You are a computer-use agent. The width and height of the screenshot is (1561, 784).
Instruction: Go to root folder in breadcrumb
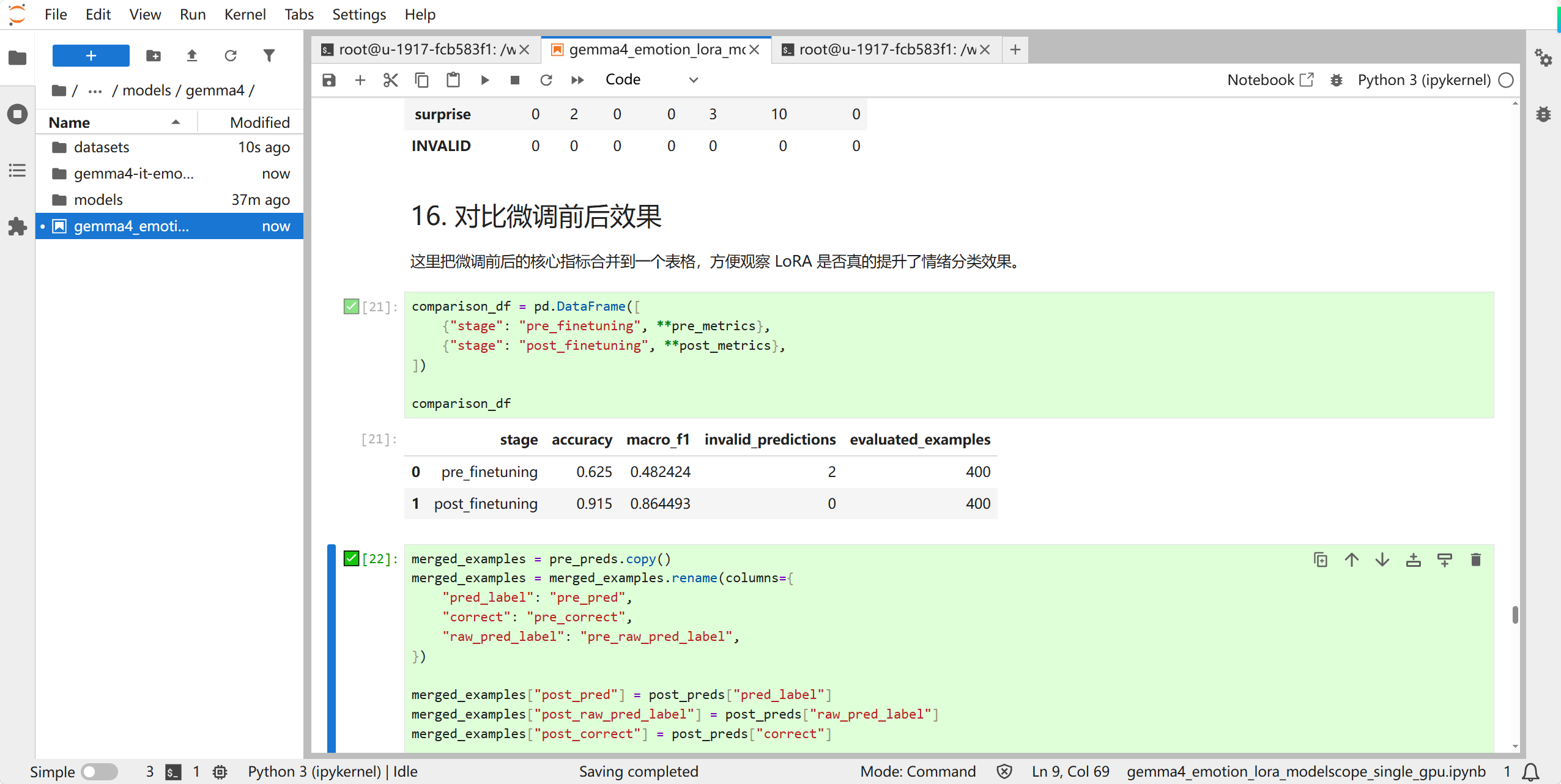point(59,91)
